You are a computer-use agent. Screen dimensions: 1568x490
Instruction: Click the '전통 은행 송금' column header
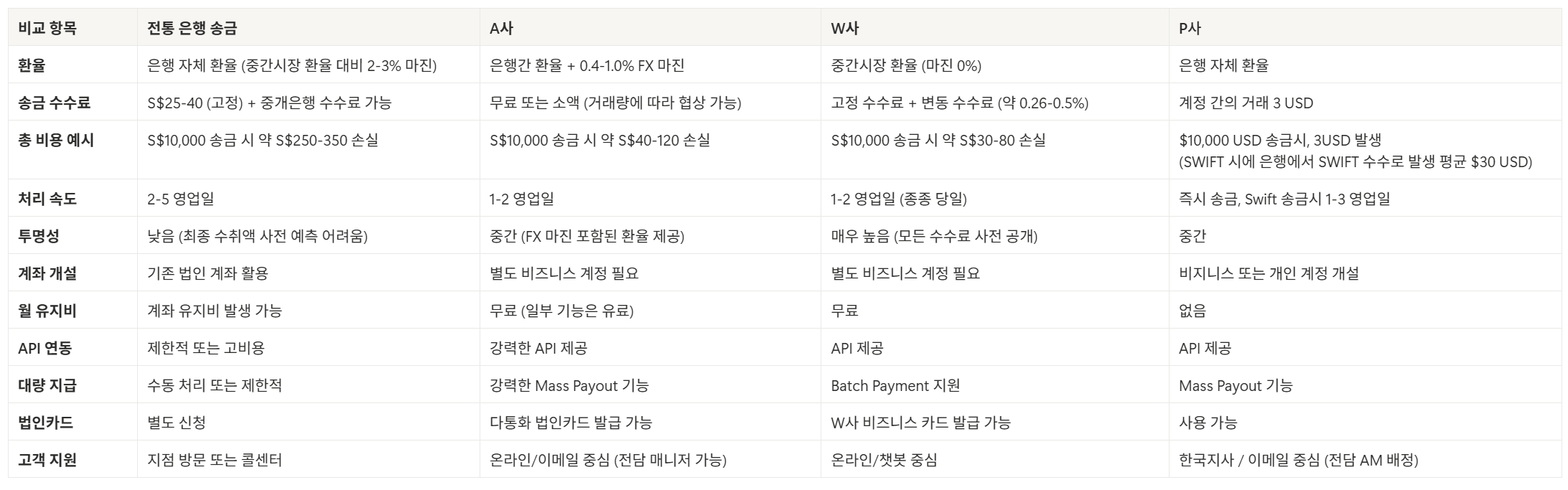[x=192, y=28]
